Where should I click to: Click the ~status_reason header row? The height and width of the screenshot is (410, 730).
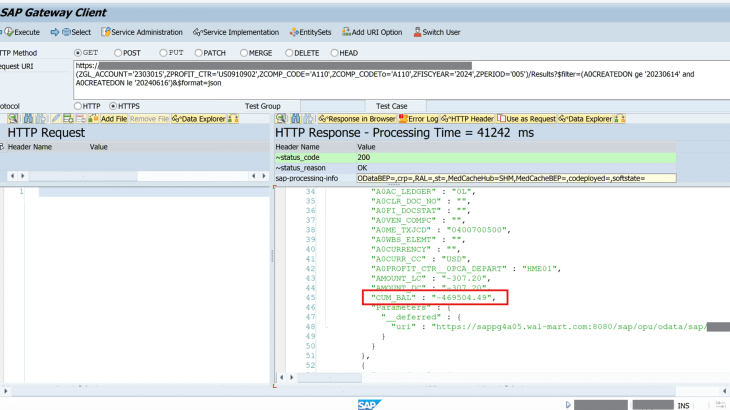[x=475, y=168]
